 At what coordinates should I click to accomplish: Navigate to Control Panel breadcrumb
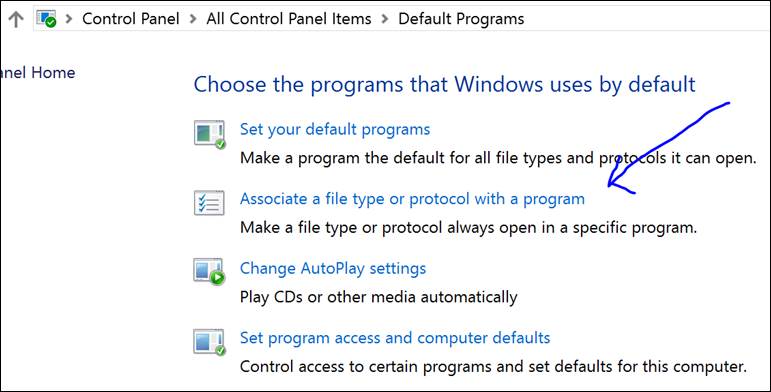pyautogui.click(x=131, y=19)
